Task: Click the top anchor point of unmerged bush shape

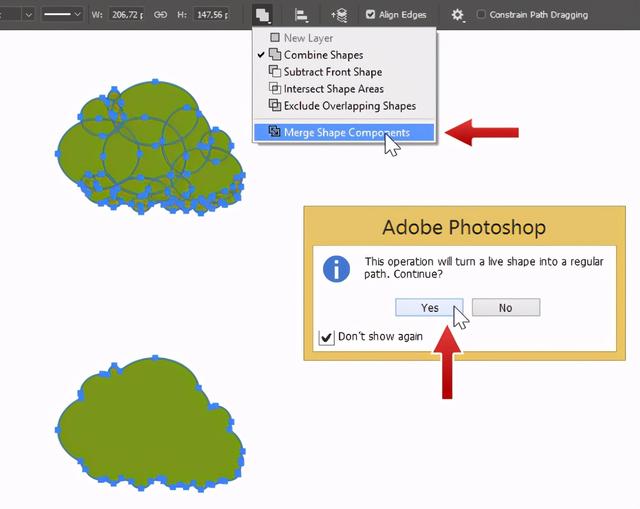Action: 155,82
